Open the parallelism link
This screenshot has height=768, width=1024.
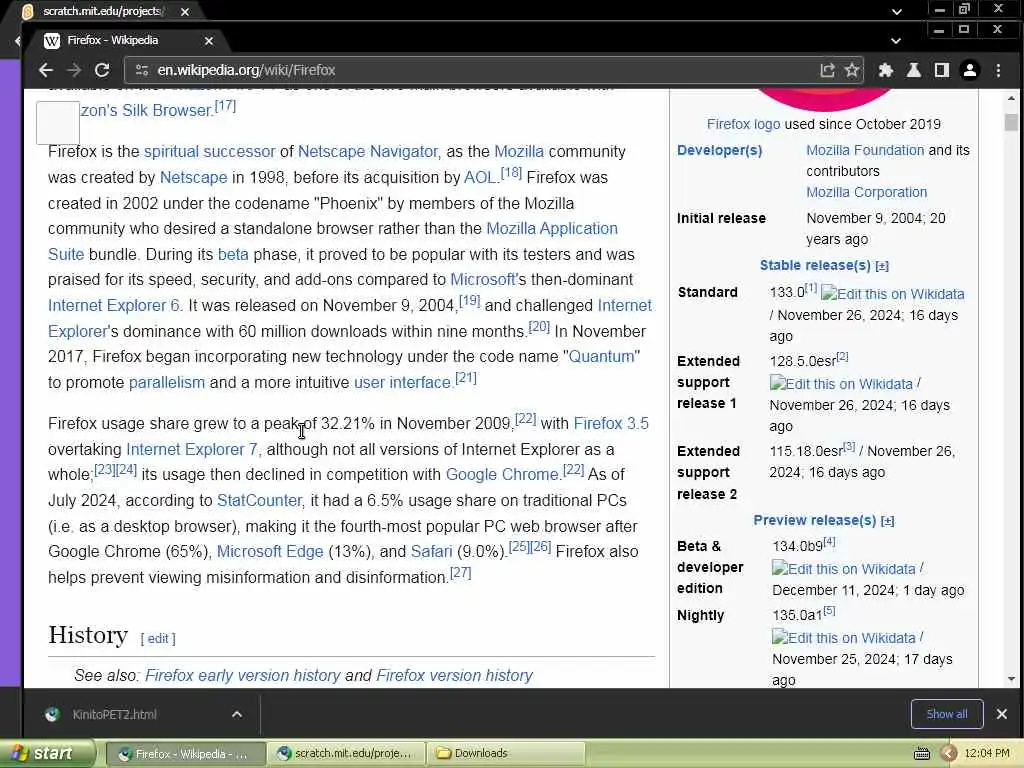click(167, 383)
